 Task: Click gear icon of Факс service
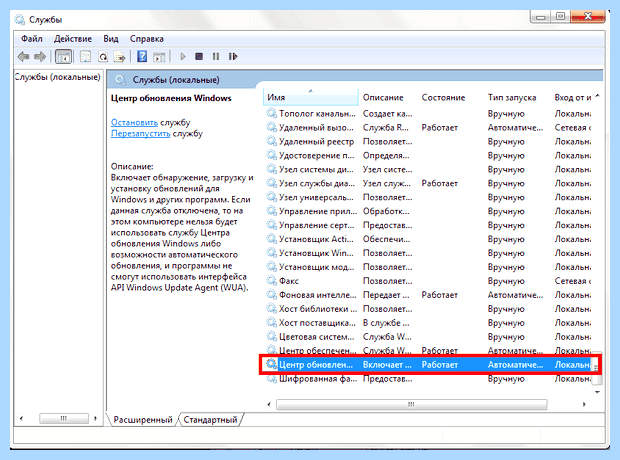[271, 281]
